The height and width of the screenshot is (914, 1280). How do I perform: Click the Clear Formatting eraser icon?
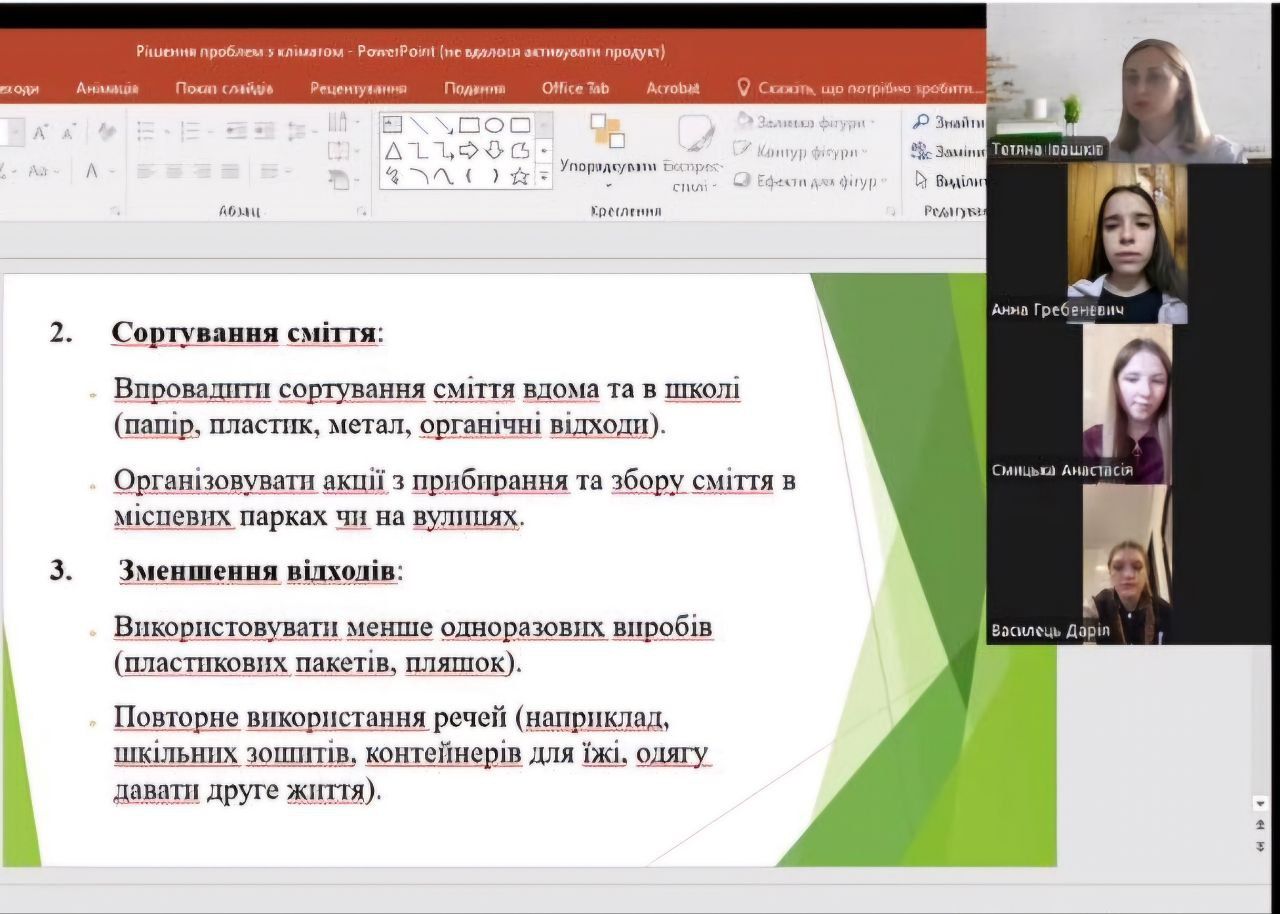coord(106,132)
